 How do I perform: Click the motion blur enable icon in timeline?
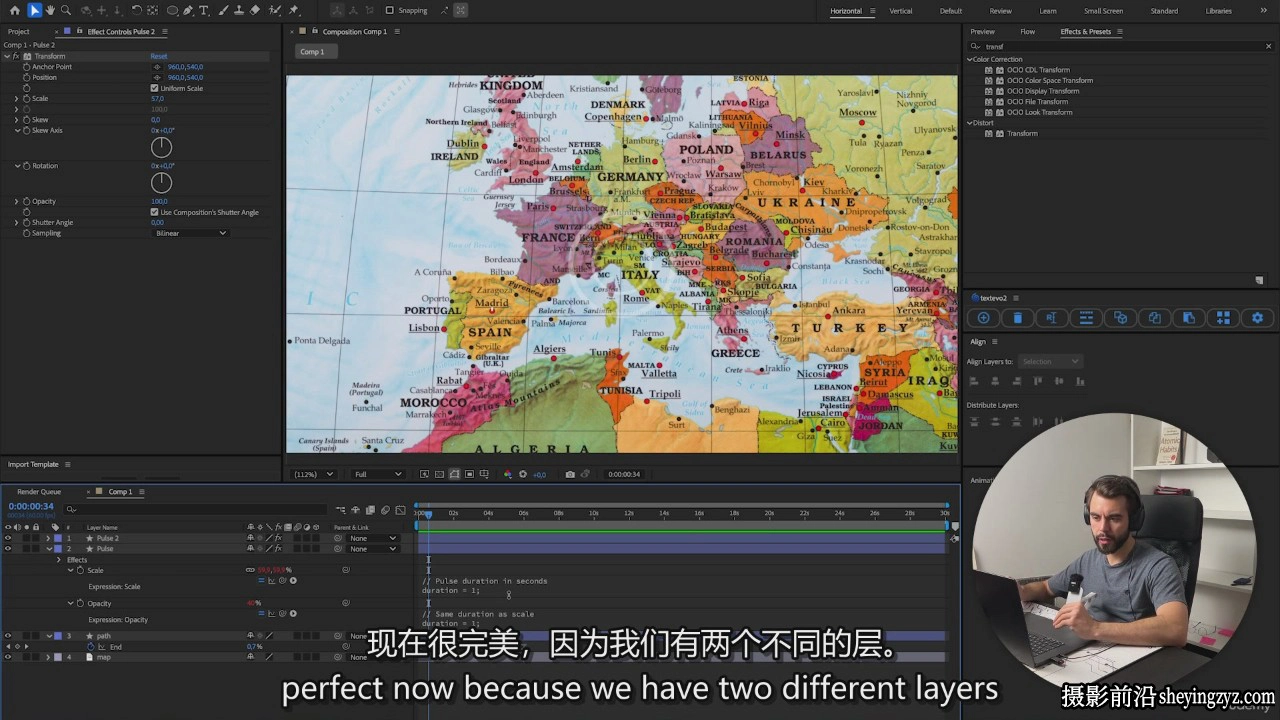[x=385, y=510]
